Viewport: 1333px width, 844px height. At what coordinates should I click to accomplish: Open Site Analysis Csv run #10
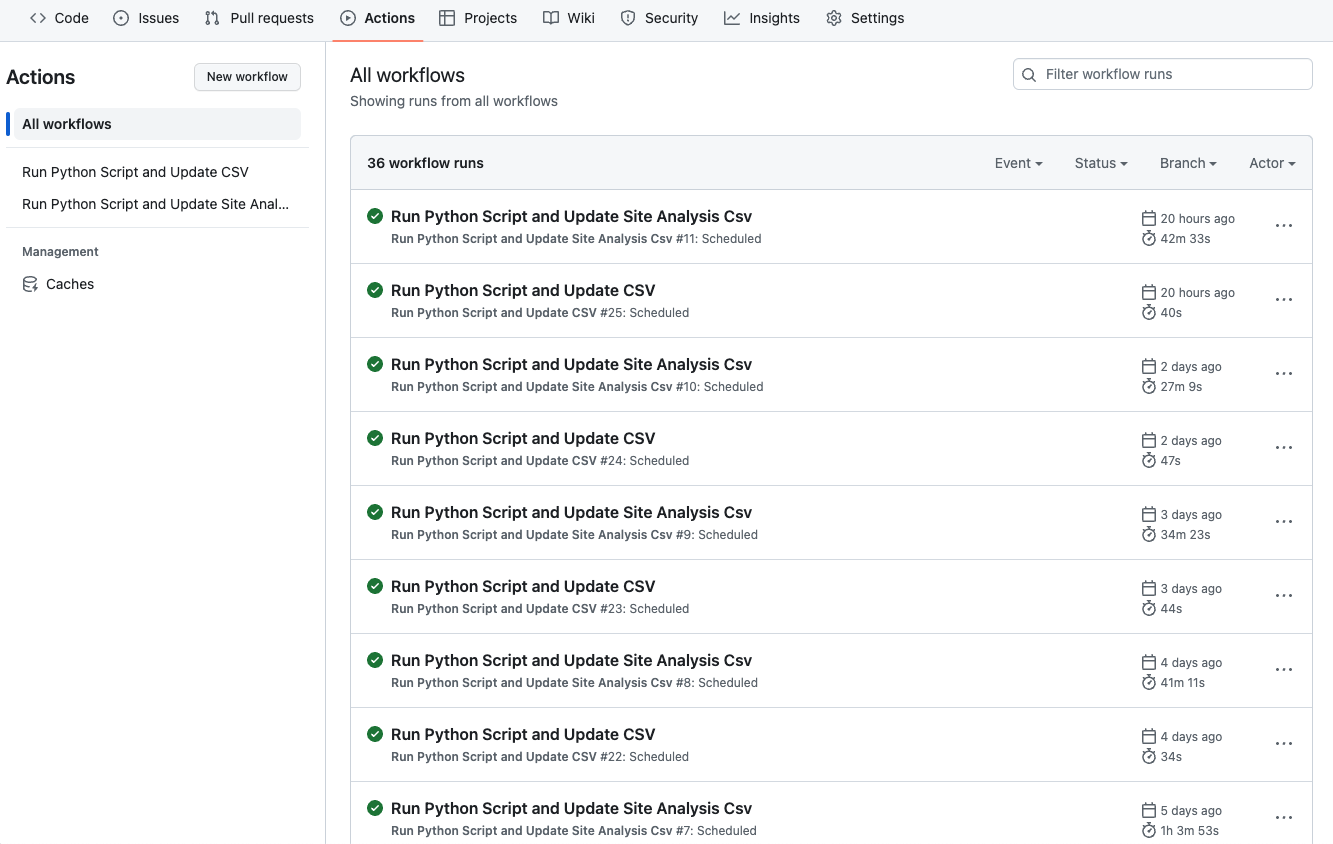tap(571, 364)
